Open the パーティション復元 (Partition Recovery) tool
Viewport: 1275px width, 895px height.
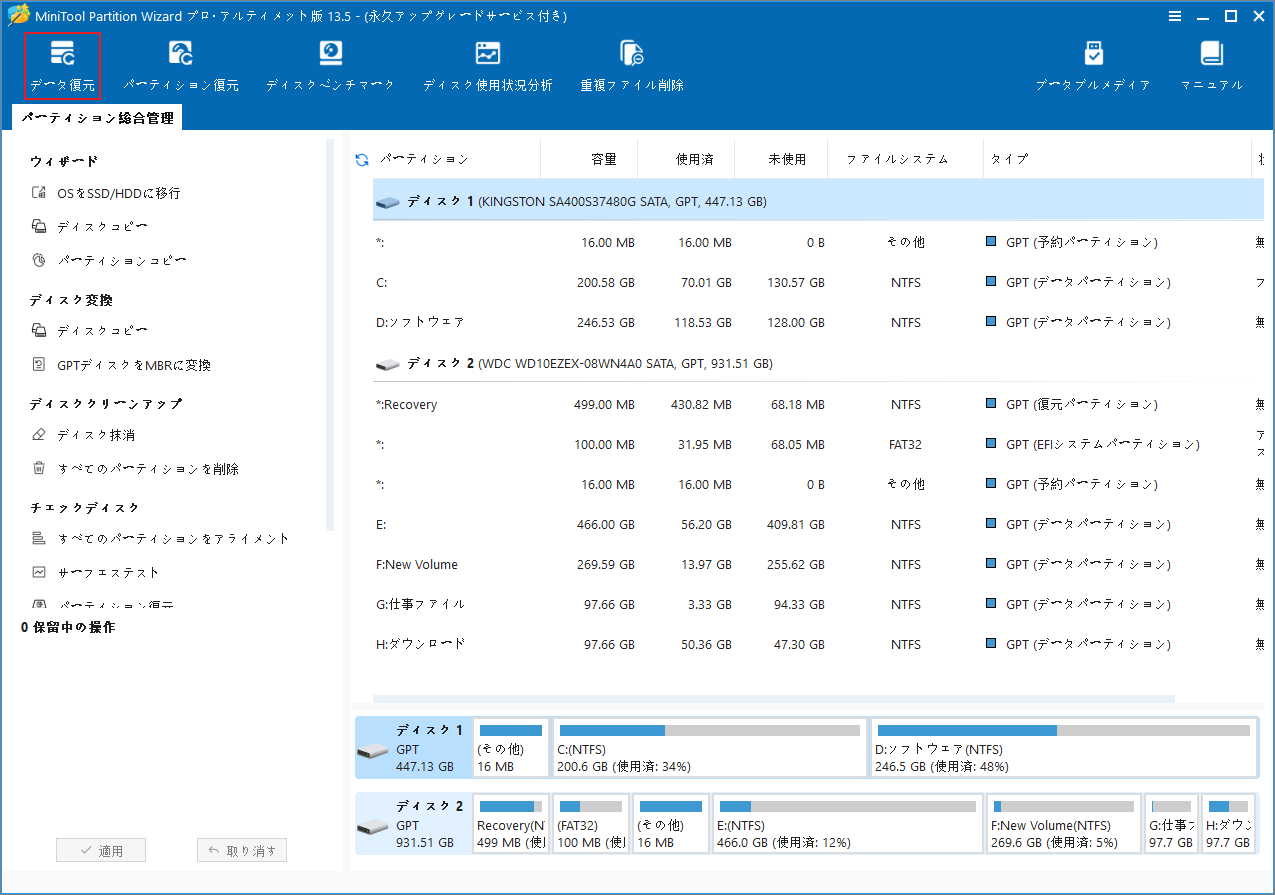180,64
